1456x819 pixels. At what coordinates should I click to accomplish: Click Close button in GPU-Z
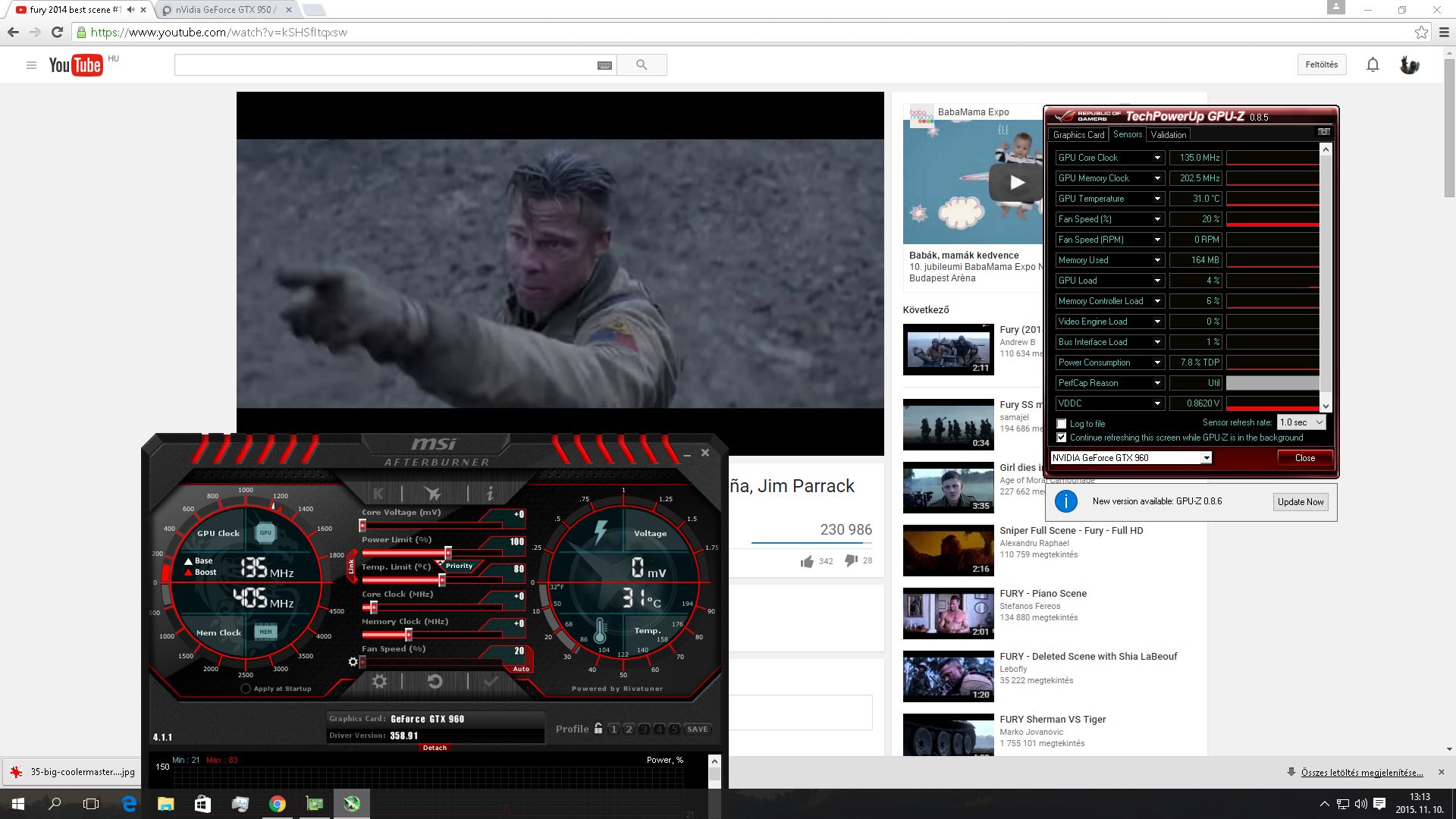click(1305, 458)
